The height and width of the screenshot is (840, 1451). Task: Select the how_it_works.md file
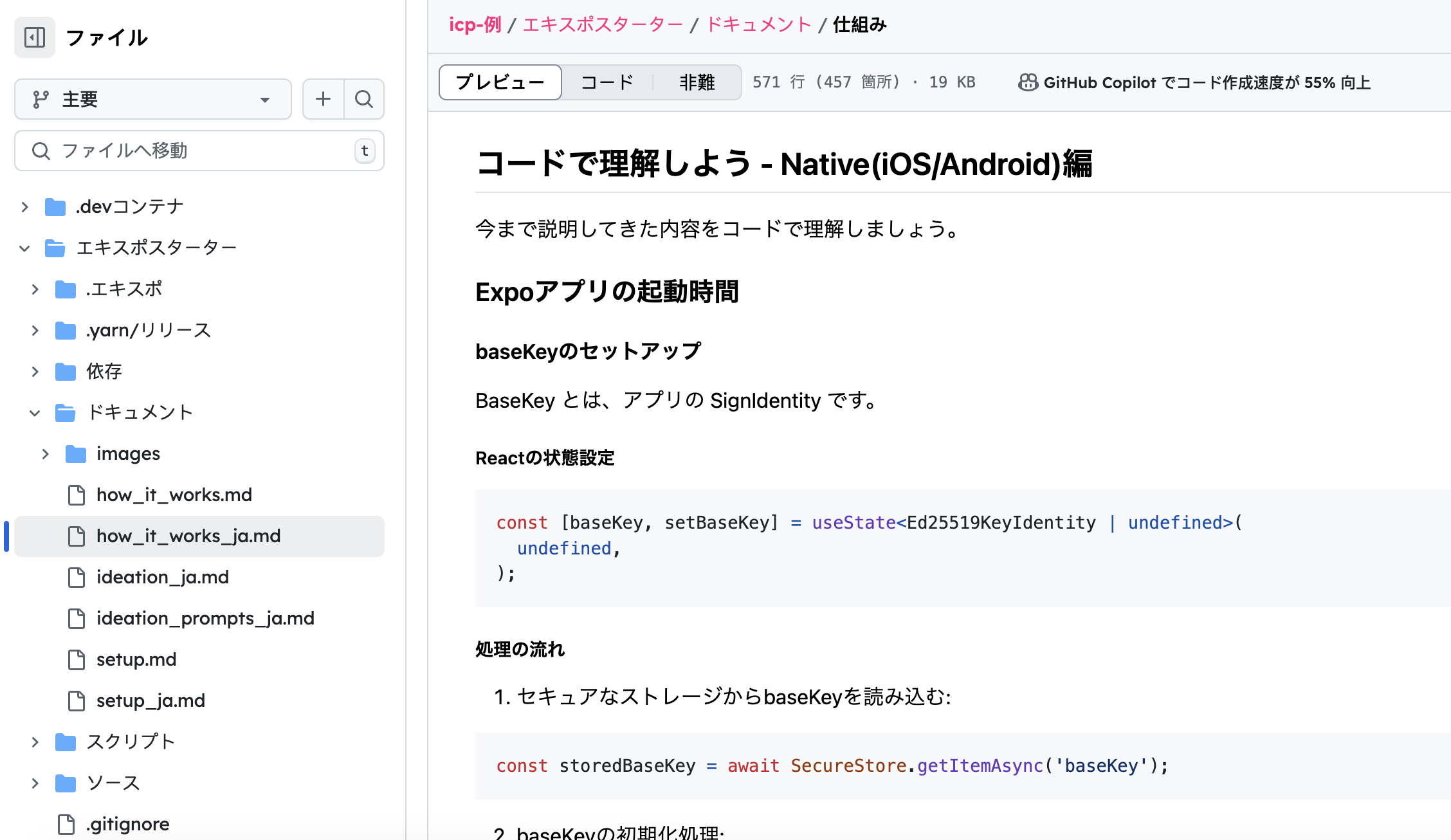pyautogui.click(x=174, y=495)
